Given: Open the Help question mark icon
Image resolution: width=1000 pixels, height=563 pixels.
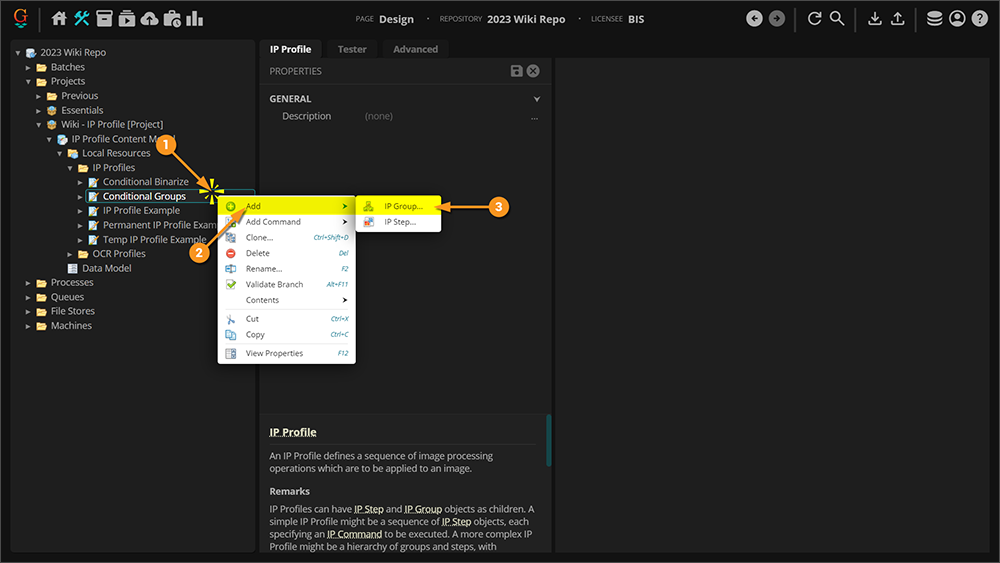Looking at the screenshot, I should pyautogui.click(x=980, y=18).
